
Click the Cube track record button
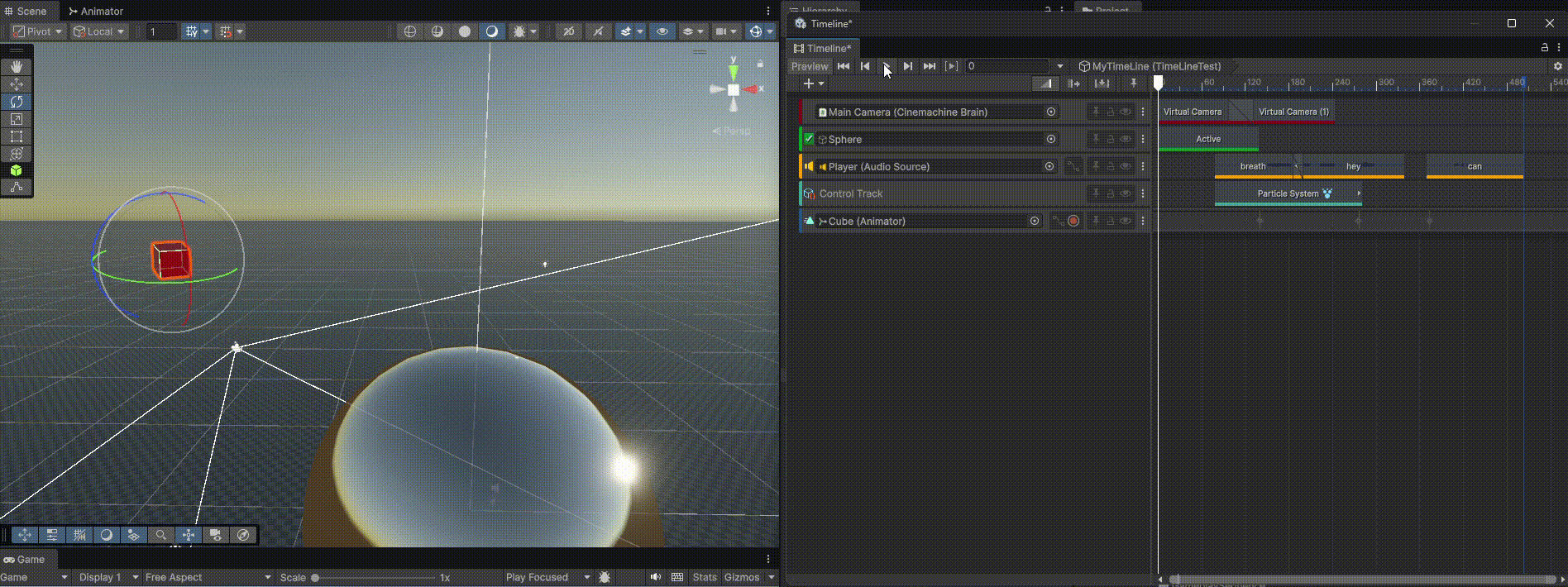(x=1073, y=221)
